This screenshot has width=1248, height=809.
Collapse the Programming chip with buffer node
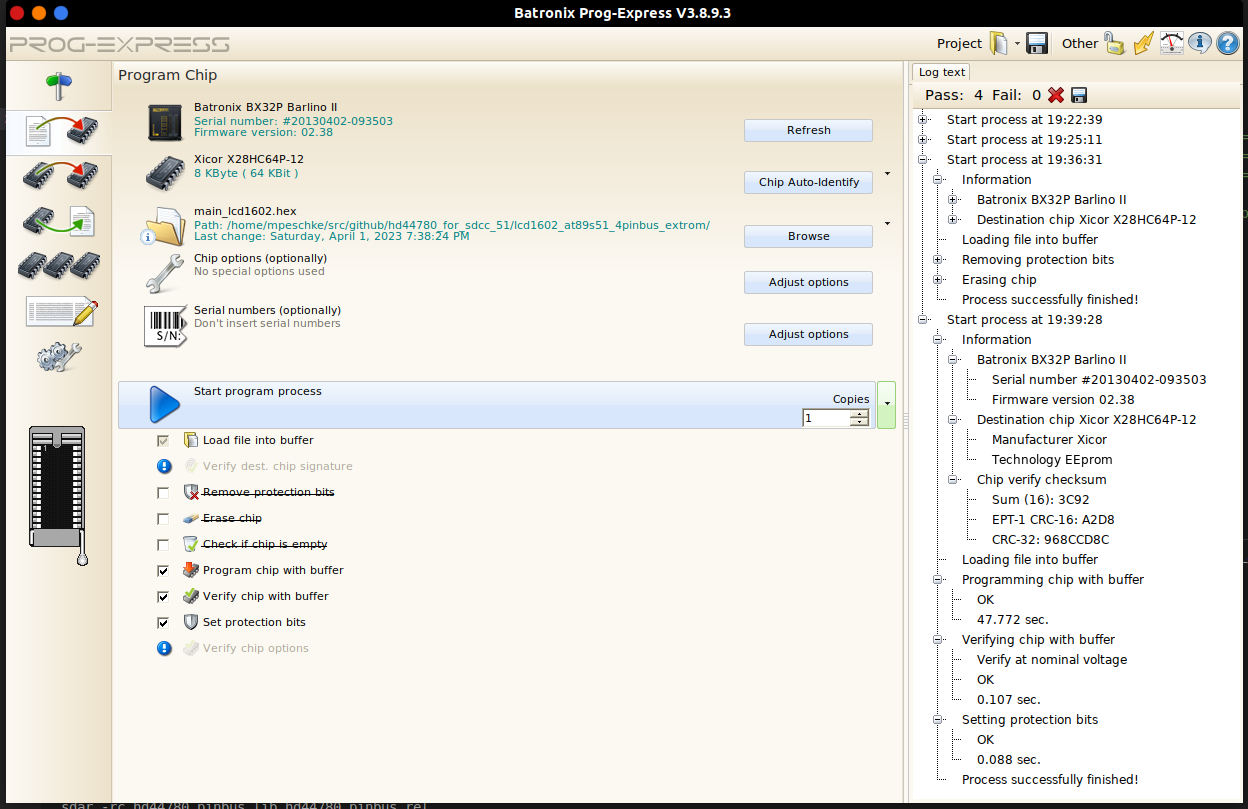[x=938, y=580]
